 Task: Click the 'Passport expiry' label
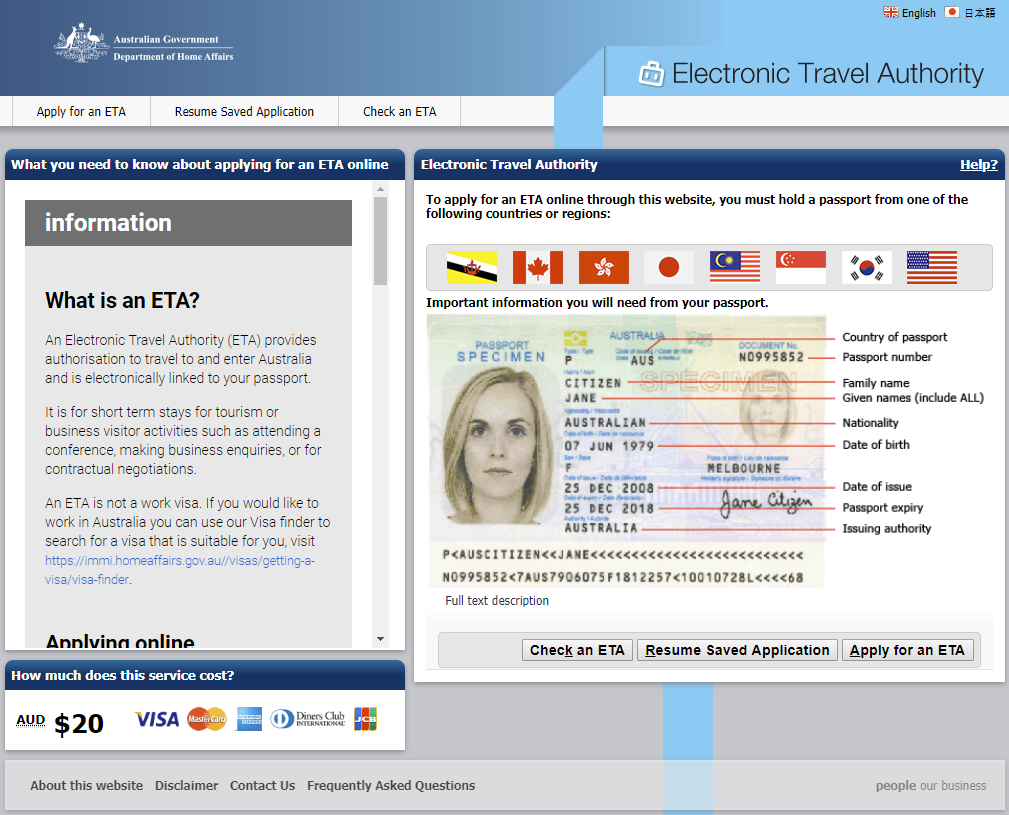click(883, 508)
